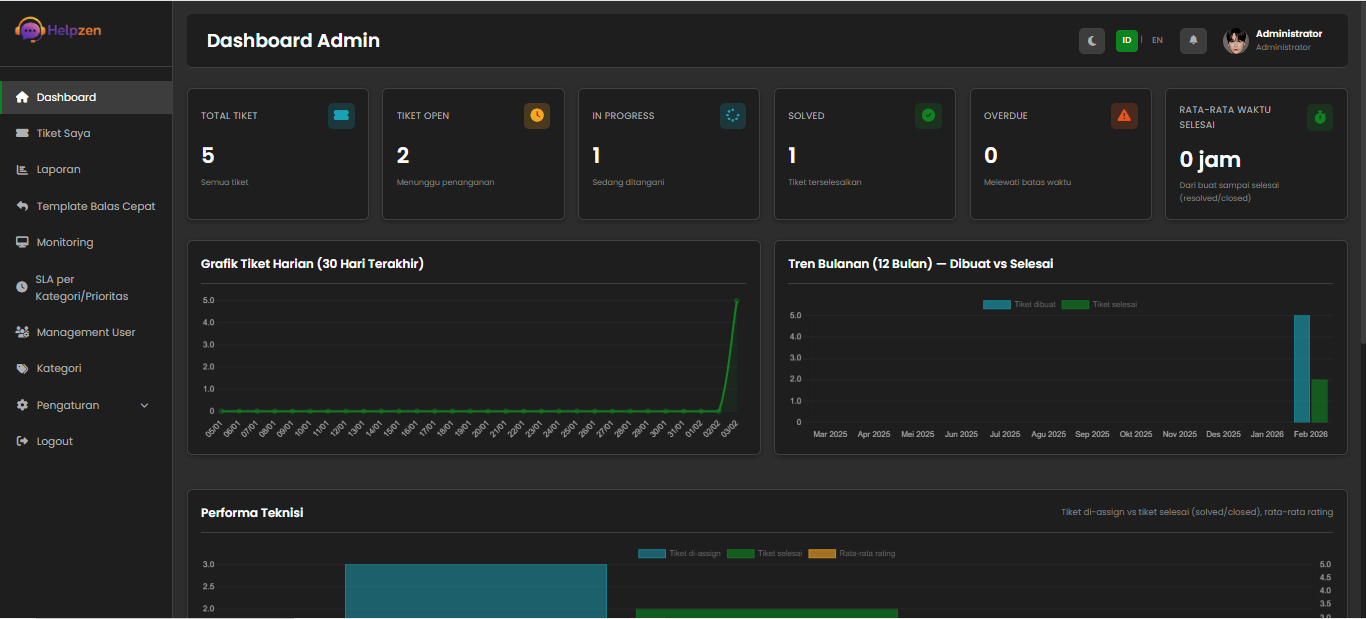
Task: Open the Laporan report icon
Action: (x=22, y=168)
